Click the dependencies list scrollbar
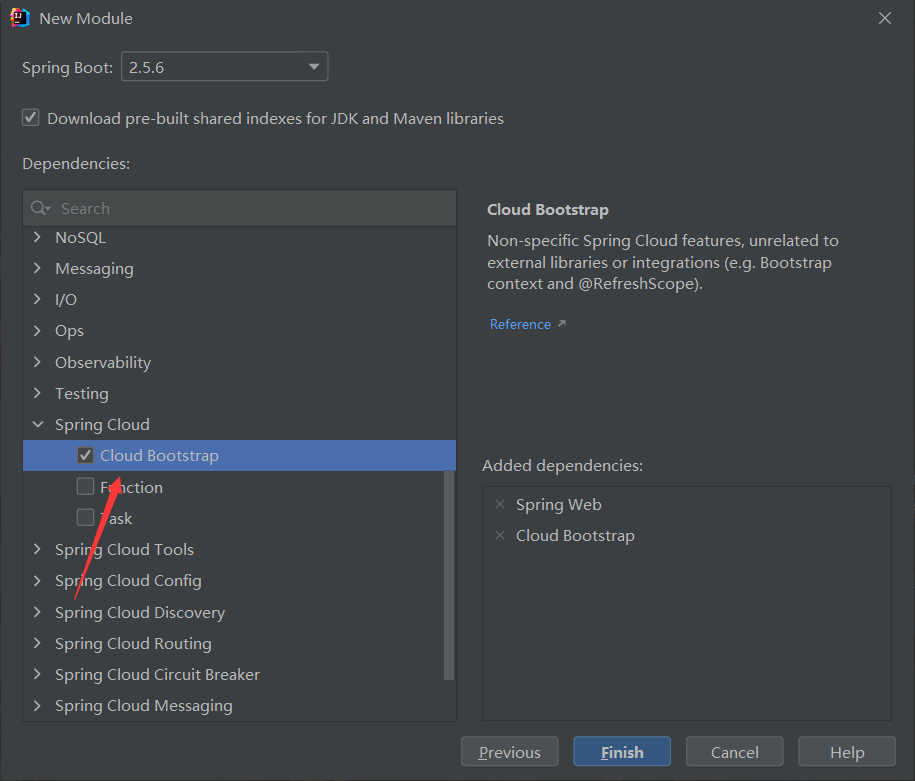 pos(449,575)
